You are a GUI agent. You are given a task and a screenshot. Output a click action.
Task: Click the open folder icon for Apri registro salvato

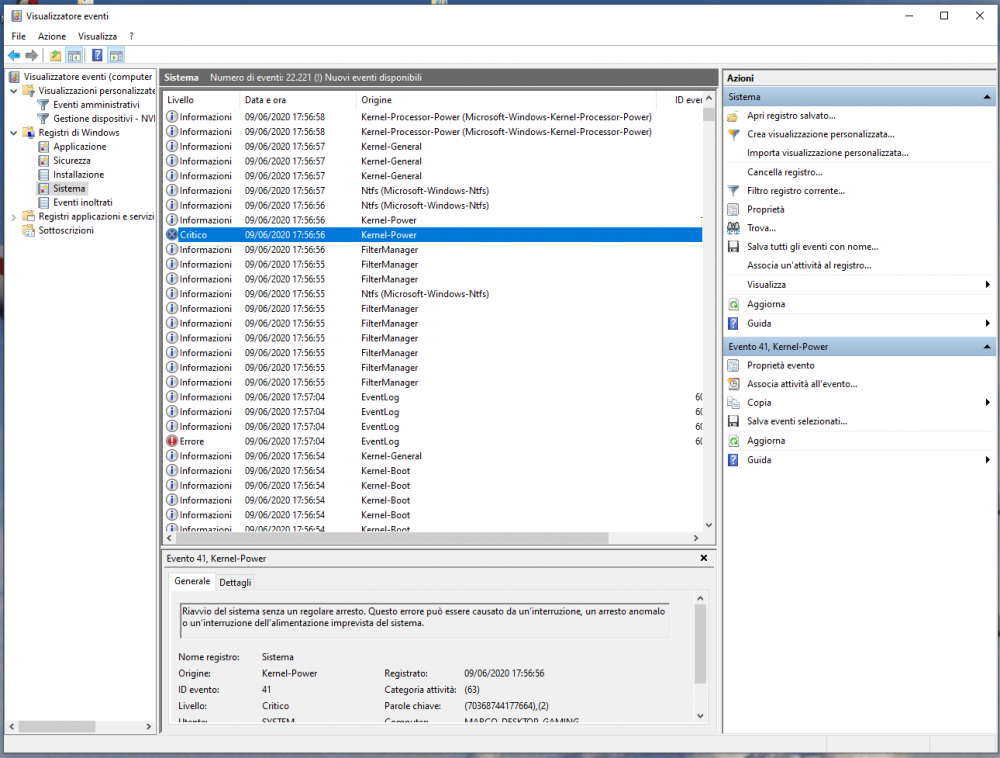pos(734,116)
